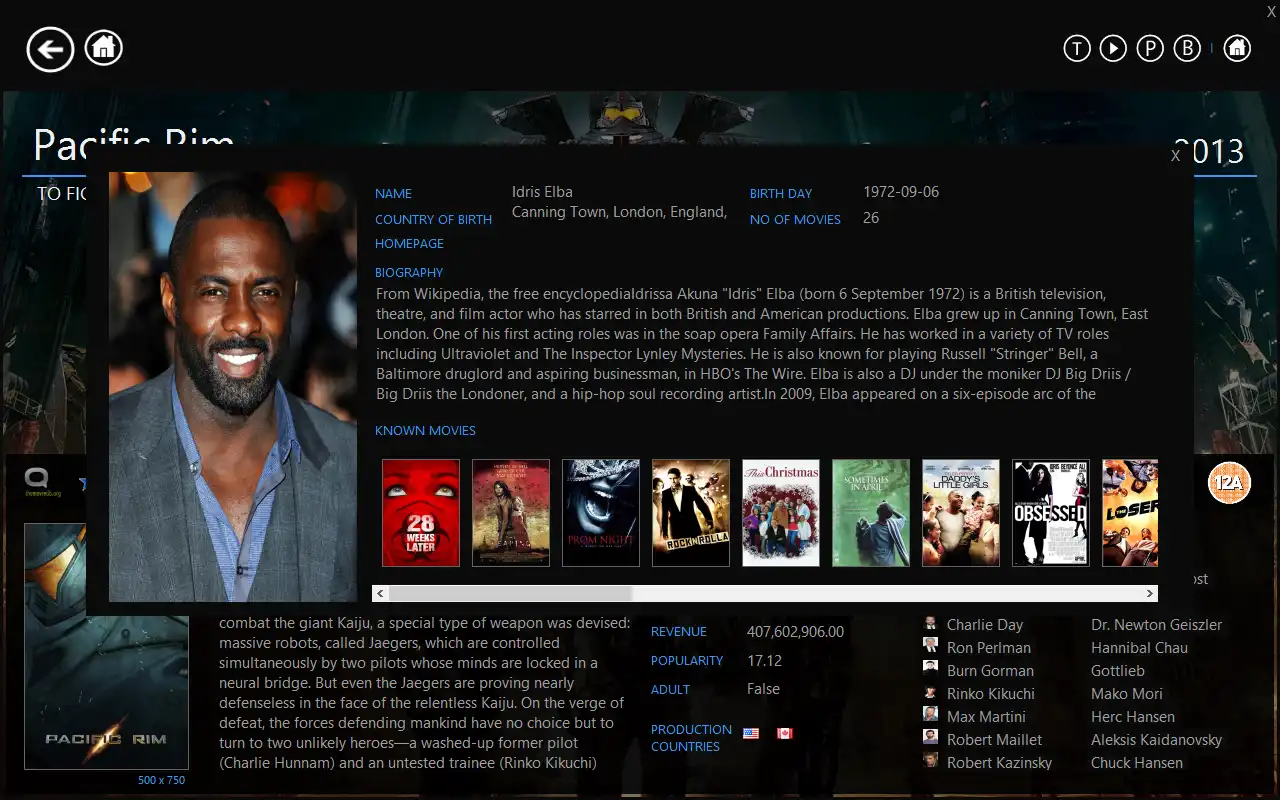Click Max Martini's small cast photo
This screenshot has width=1280, height=800.
[930, 716]
